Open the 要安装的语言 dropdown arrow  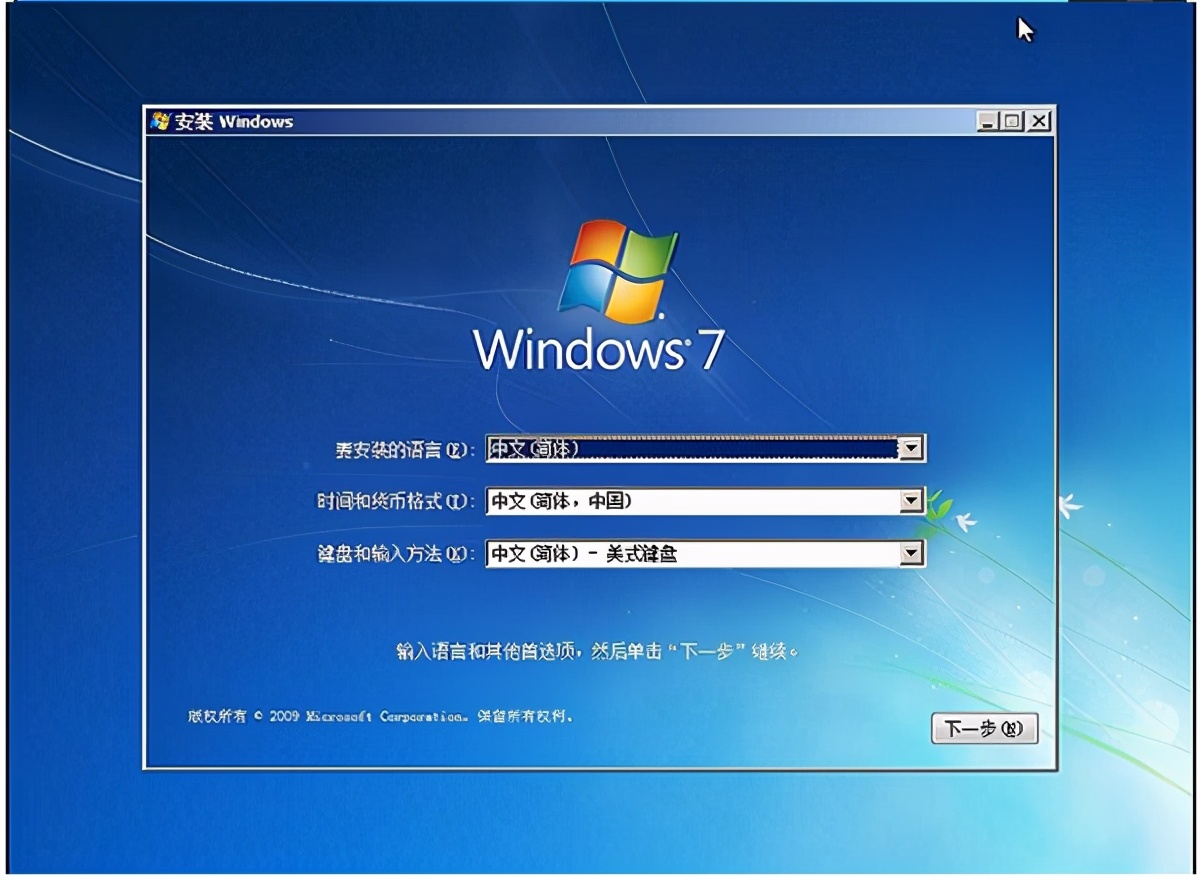911,449
